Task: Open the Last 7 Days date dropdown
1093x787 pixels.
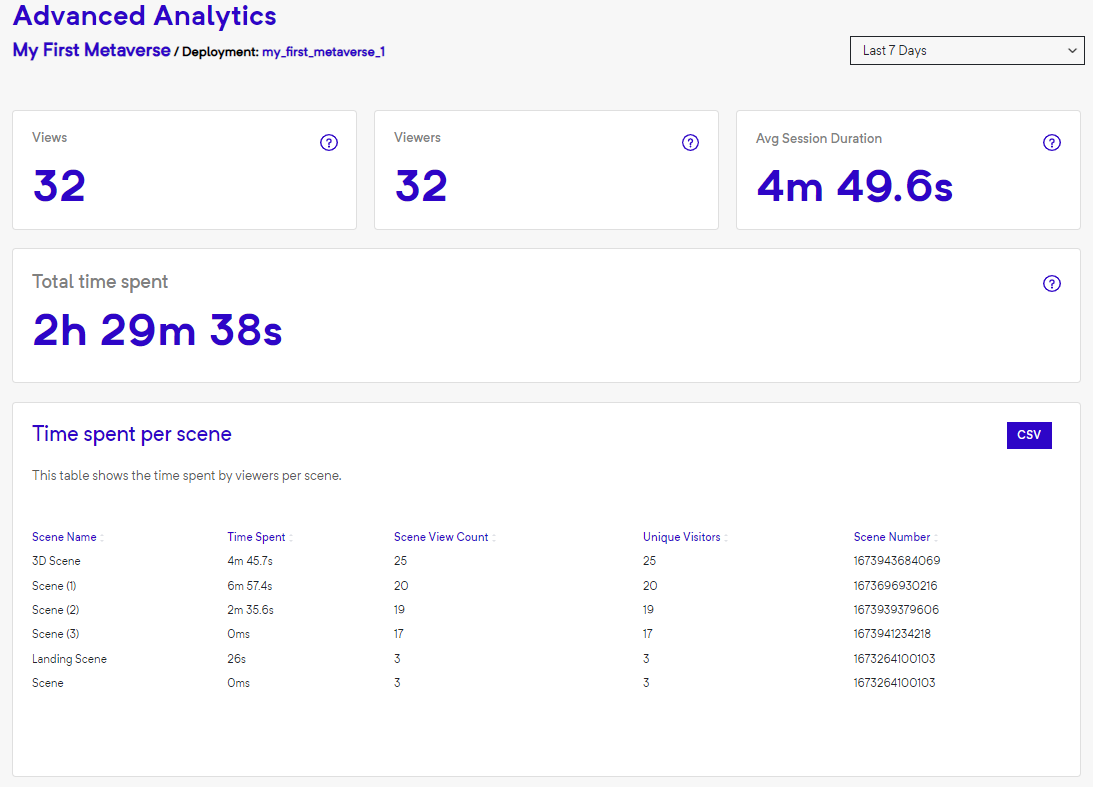Action: tap(966, 50)
